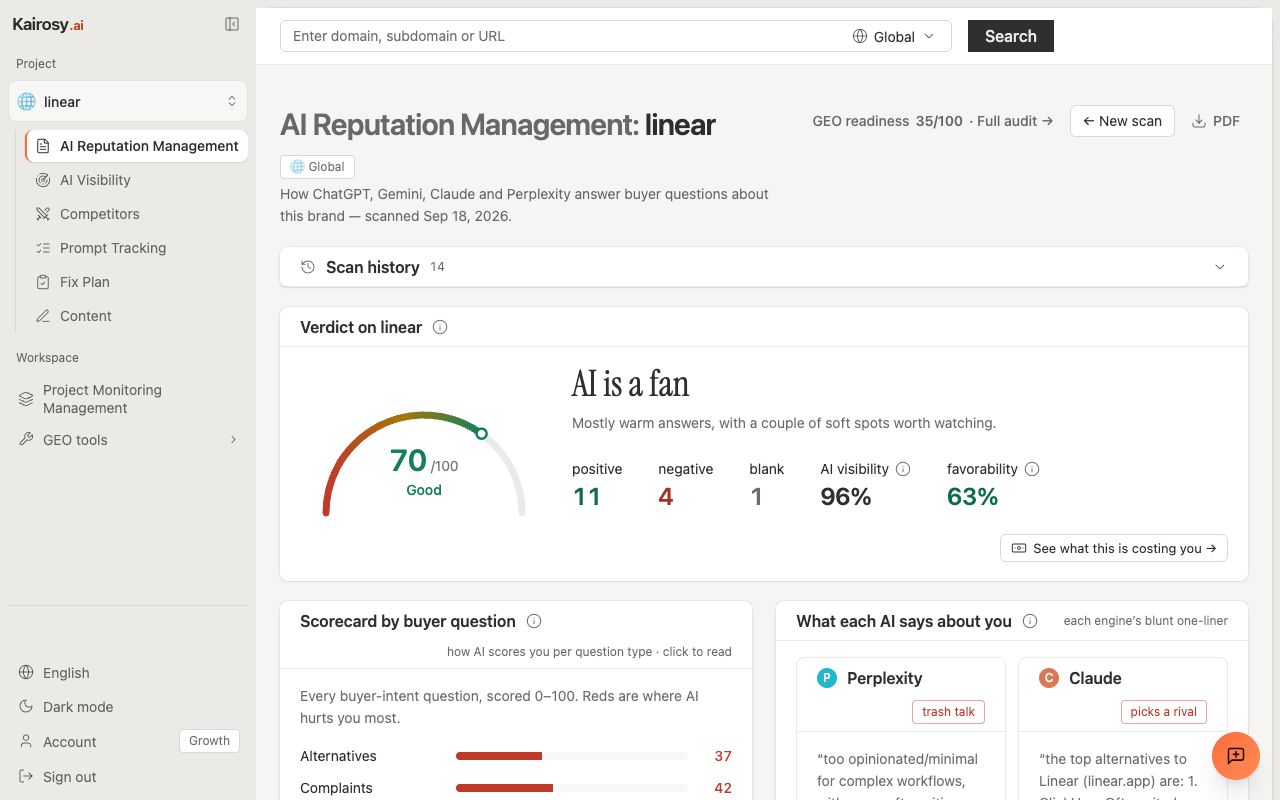
Task: Click the GEO tools wrench icon
Action: (x=27, y=440)
